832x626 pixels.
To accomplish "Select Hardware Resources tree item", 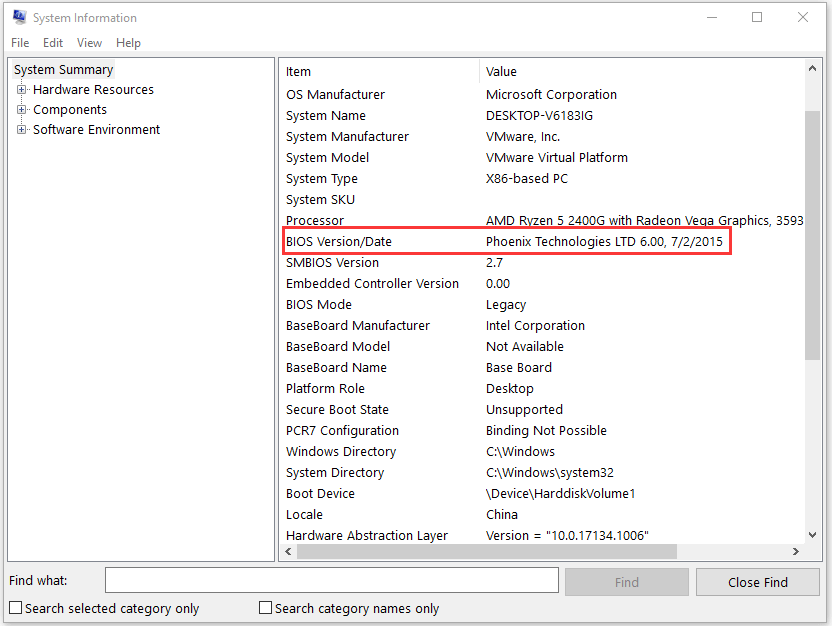I will click(x=93, y=90).
